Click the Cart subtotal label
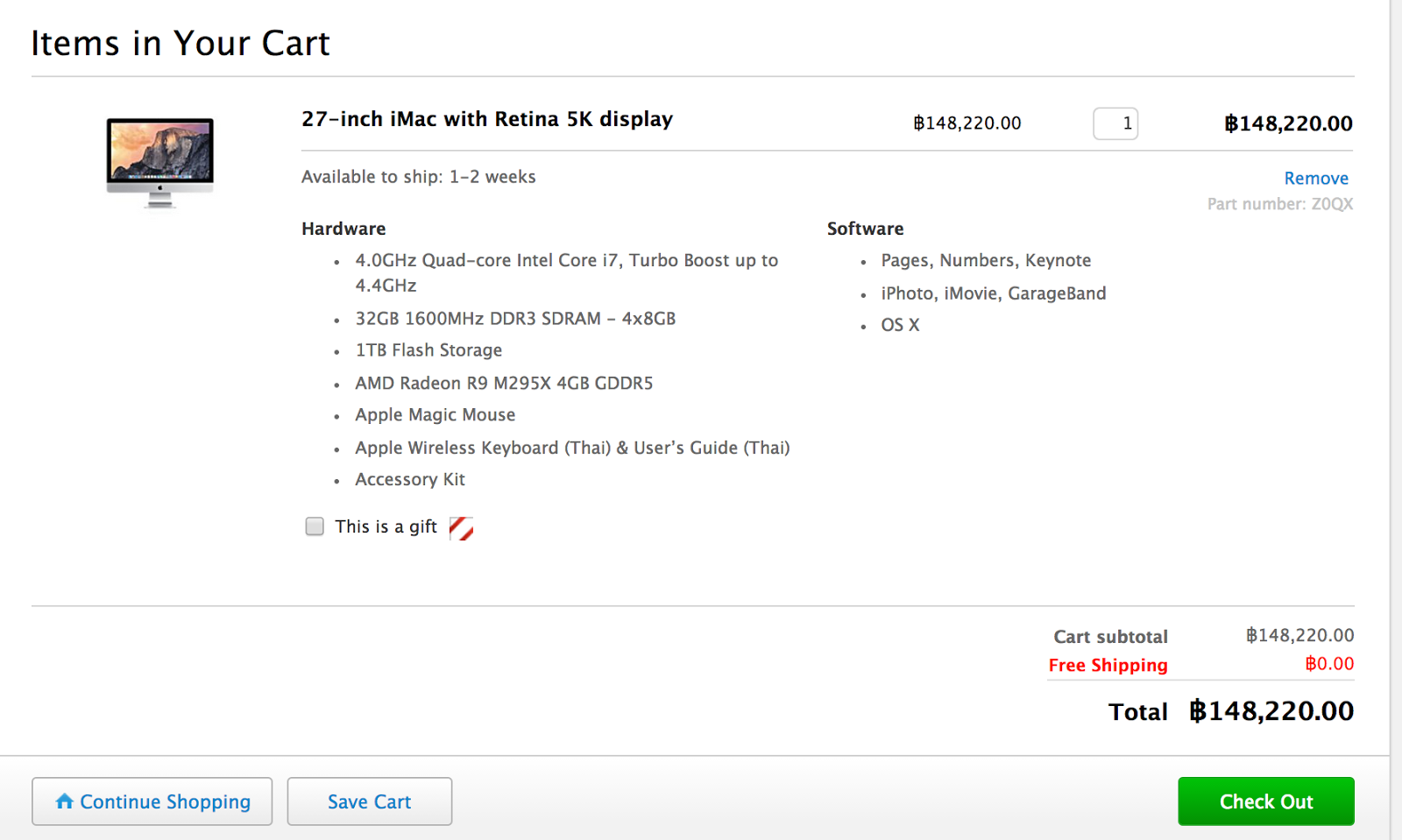This screenshot has width=1402, height=840. tap(1110, 637)
